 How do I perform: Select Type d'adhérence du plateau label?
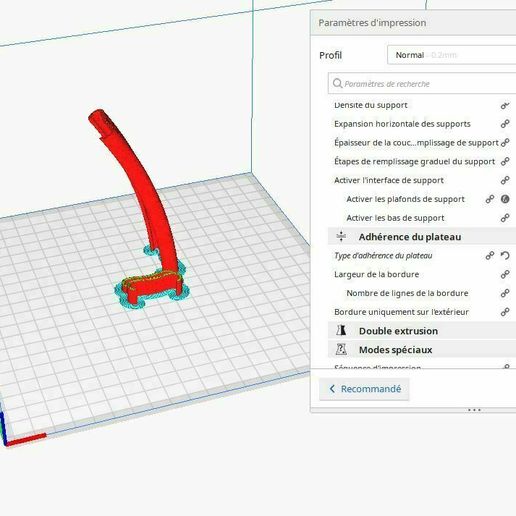click(x=383, y=256)
